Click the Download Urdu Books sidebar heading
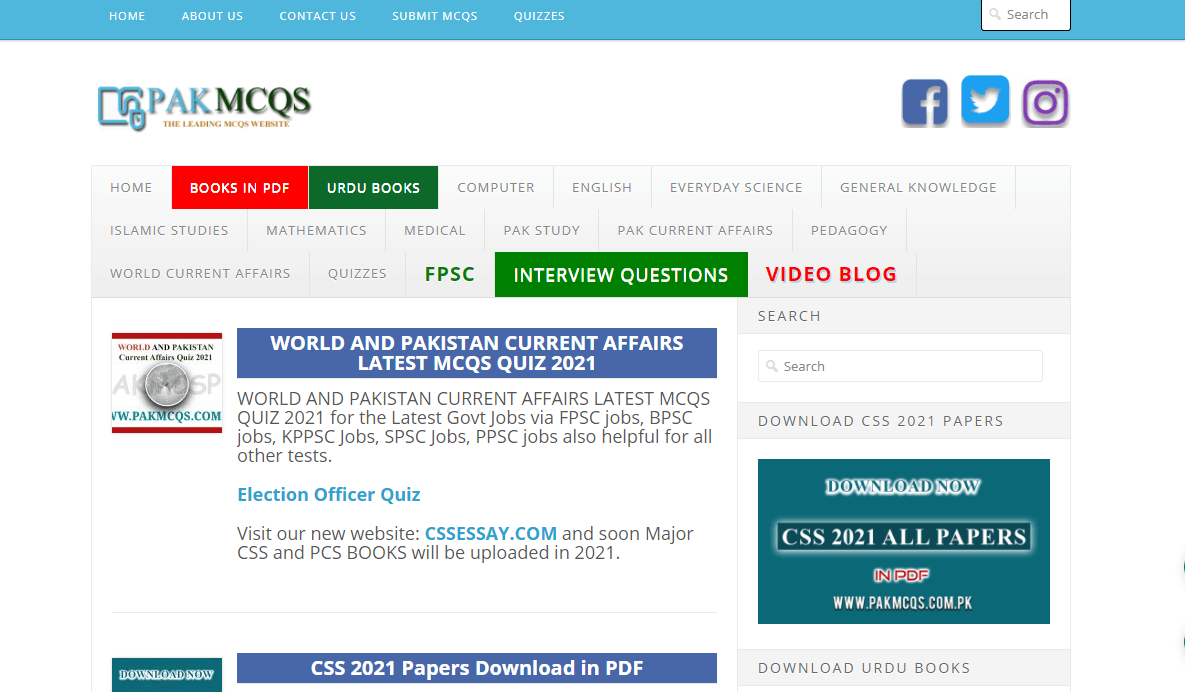This screenshot has width=1185, height=692. pos(864,668)
